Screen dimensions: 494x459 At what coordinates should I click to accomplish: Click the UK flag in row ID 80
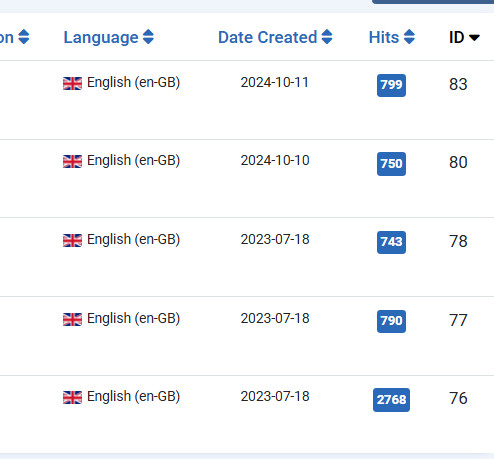click(x=72, y=162)
